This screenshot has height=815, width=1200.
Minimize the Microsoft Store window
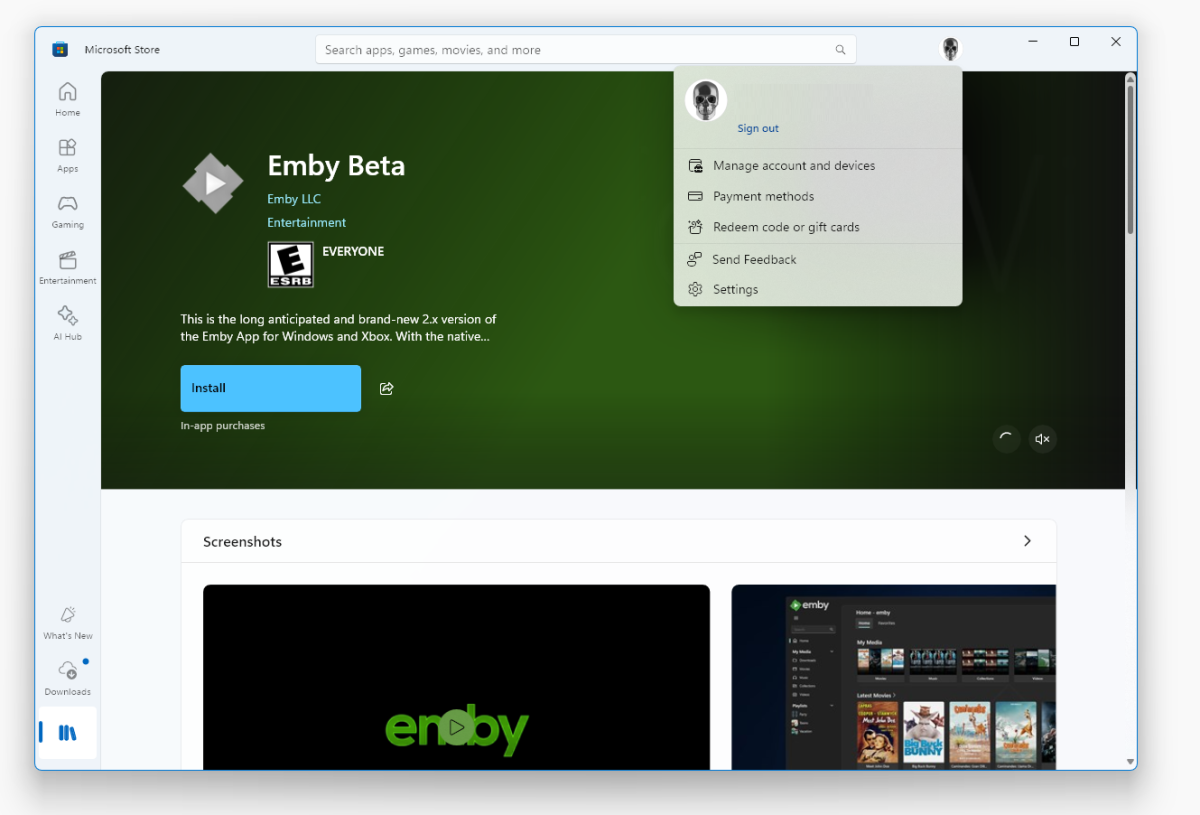1033,42
